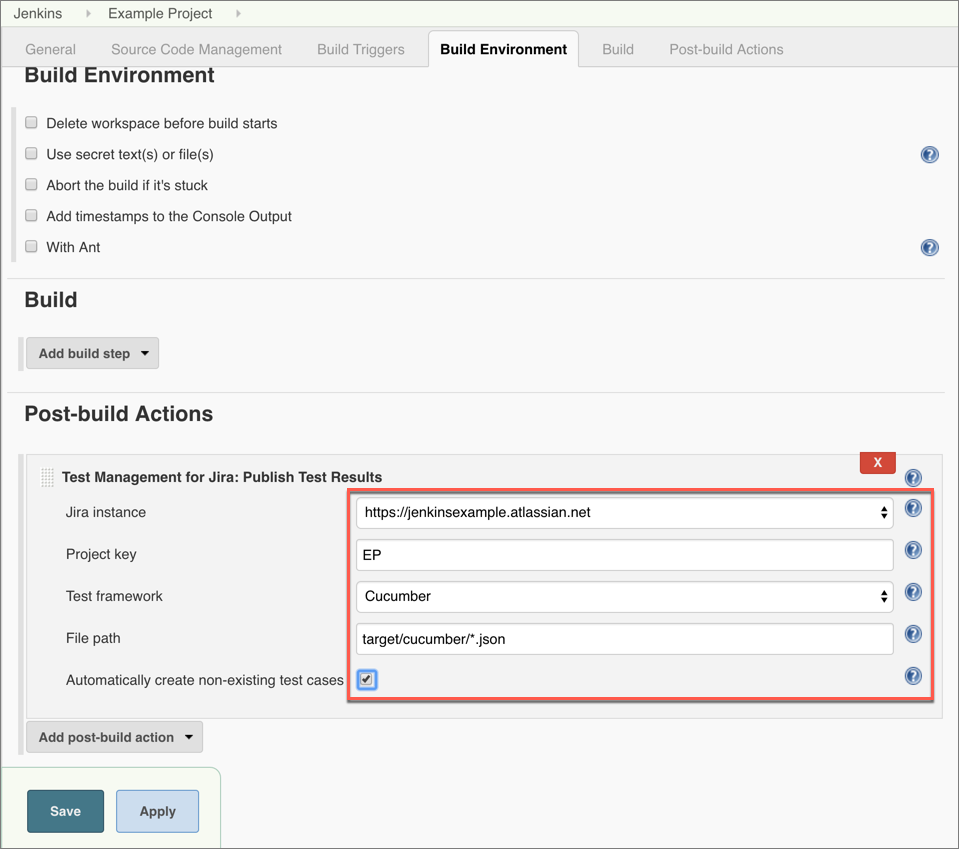Remove post-build action with red X
The image size is (959, 849).
coord(877,462)
